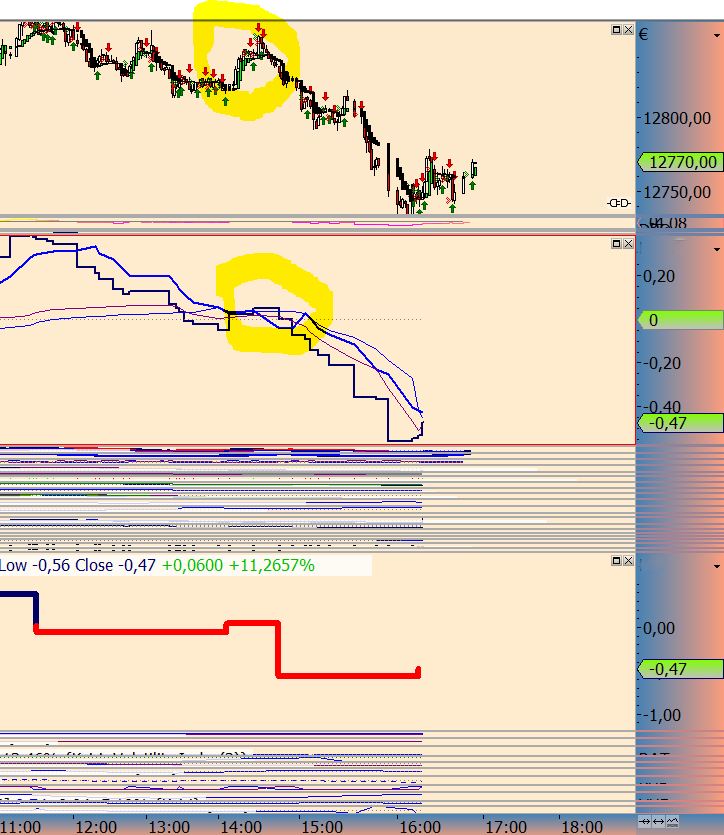The width and height of the screenshot is (724, 835).
Task: Click the 12750,00 price axis label
Action: click(677, 192)
